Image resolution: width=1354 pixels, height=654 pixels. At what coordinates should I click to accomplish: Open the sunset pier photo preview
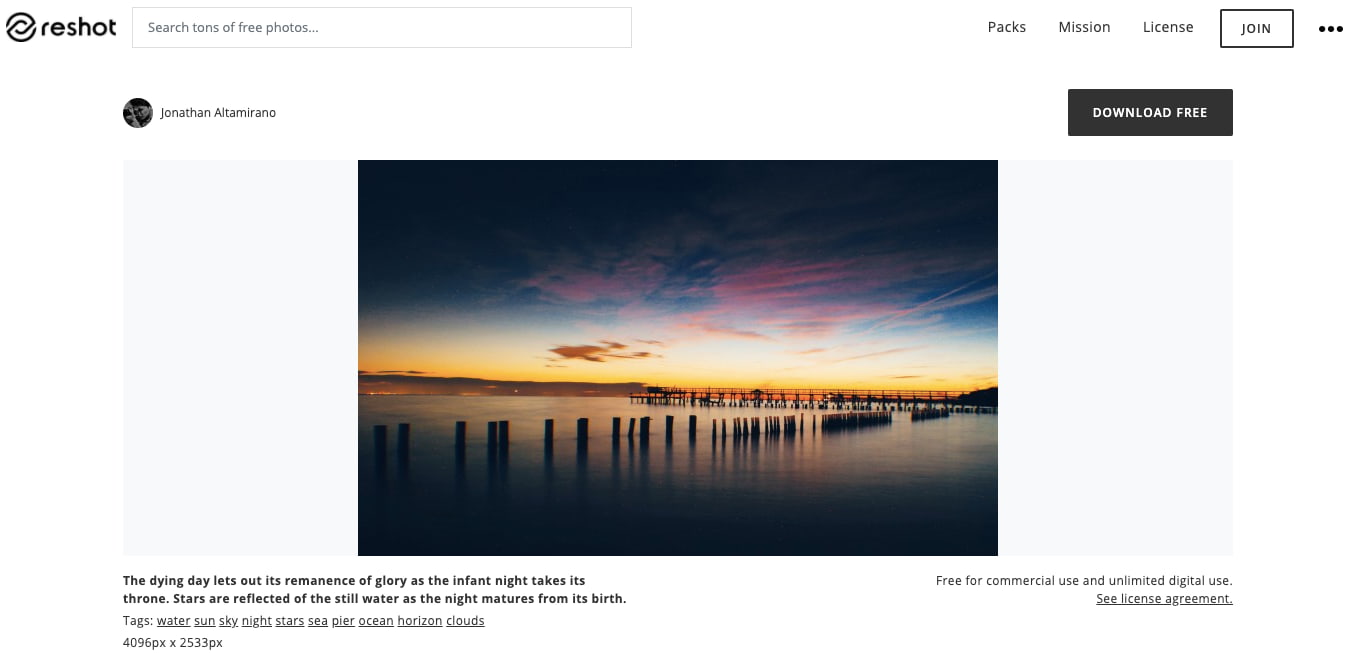pyautogui.click(x=678, y=358)
